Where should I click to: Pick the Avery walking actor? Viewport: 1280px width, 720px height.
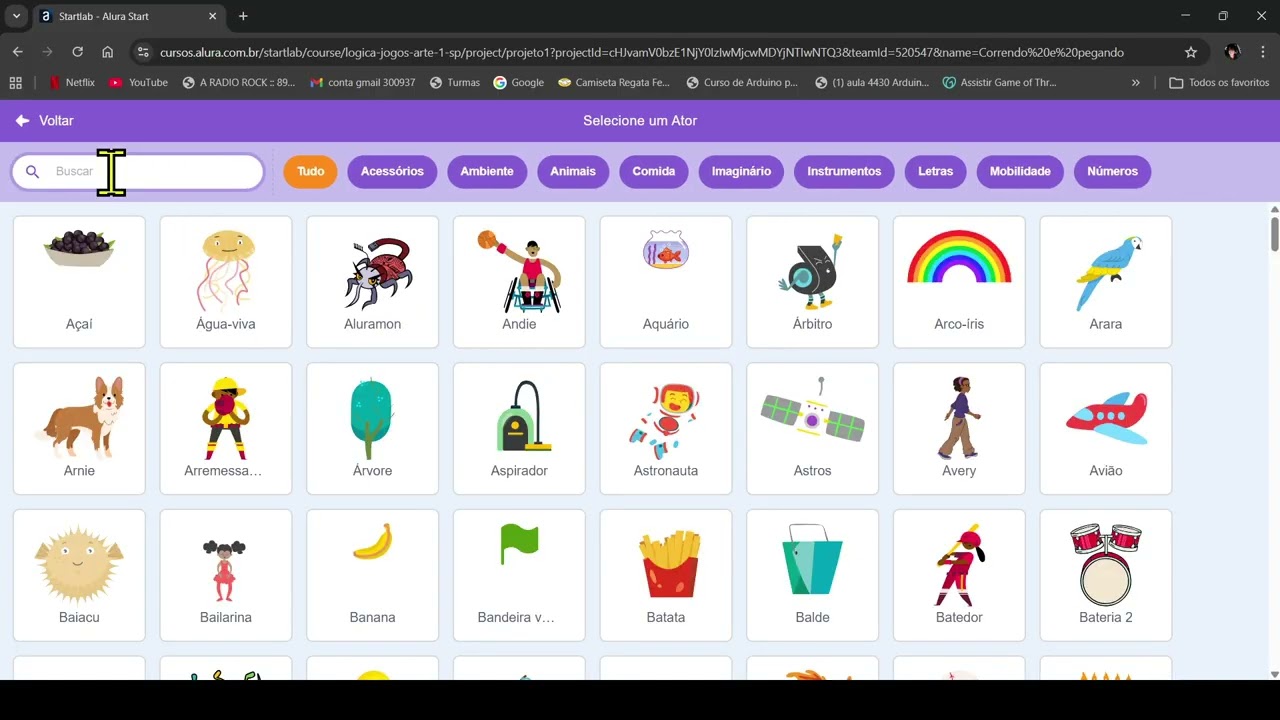(959, 429)
